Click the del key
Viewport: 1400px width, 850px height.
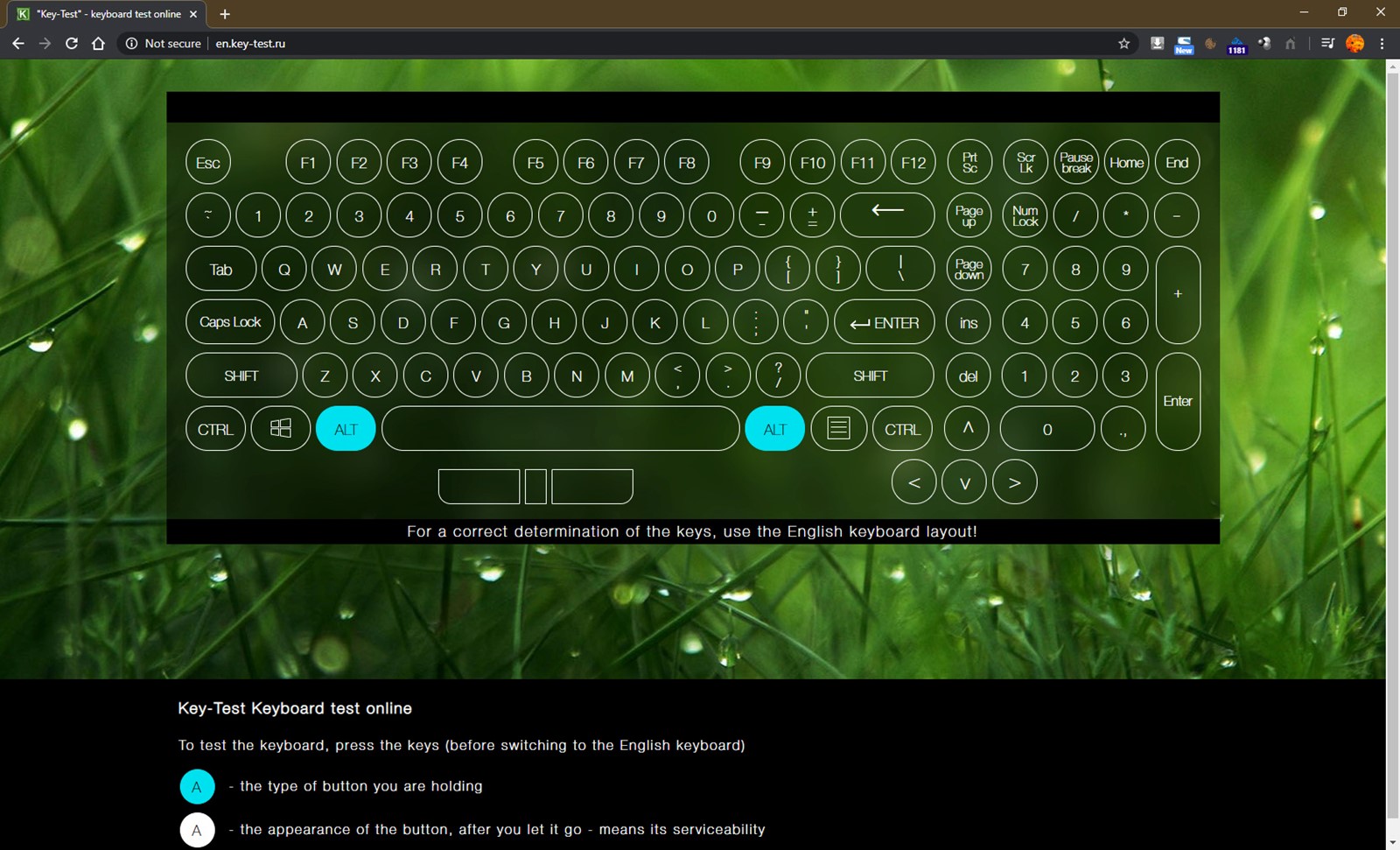[969, 376]
